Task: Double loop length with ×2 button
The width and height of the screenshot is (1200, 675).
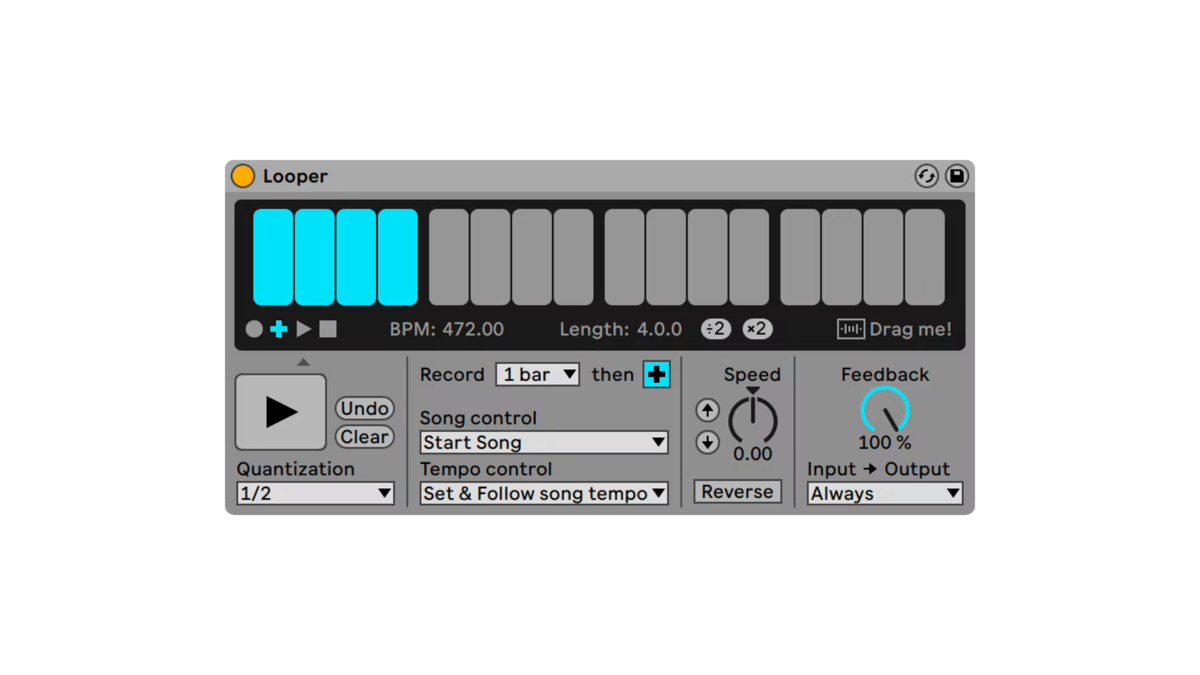Action: (757, 329)
